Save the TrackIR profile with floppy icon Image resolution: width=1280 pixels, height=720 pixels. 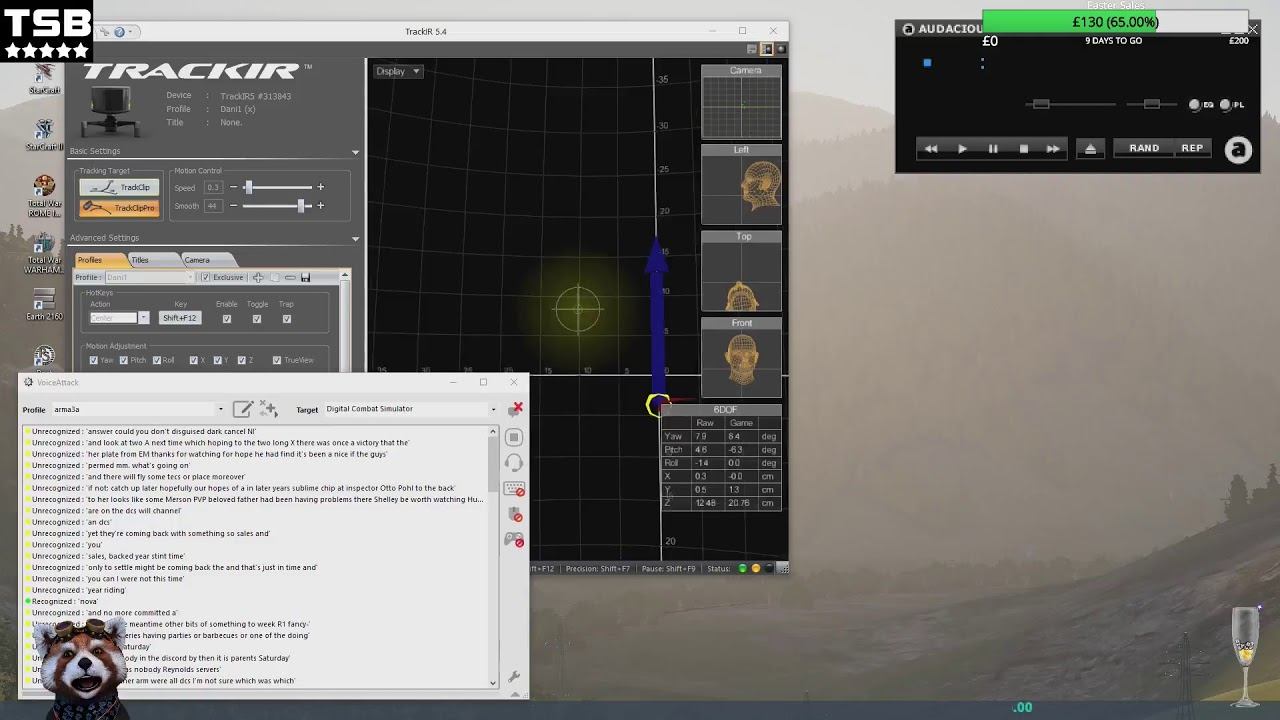tap(305, 277)
